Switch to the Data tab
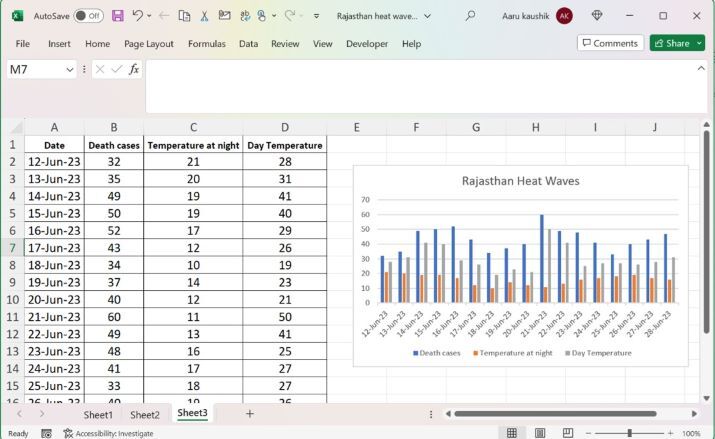This screenshot has height=439, width=715. click(x=249, y=44)
